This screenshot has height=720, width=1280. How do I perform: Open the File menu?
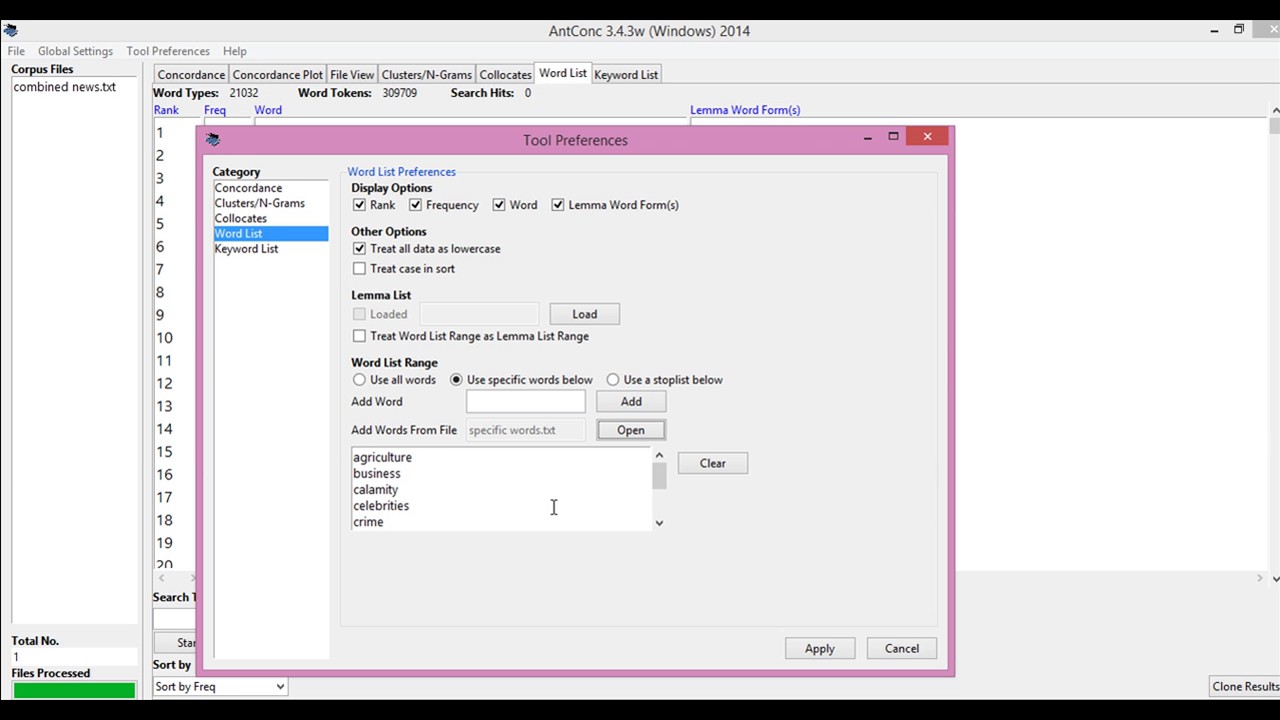click(16, 51)
